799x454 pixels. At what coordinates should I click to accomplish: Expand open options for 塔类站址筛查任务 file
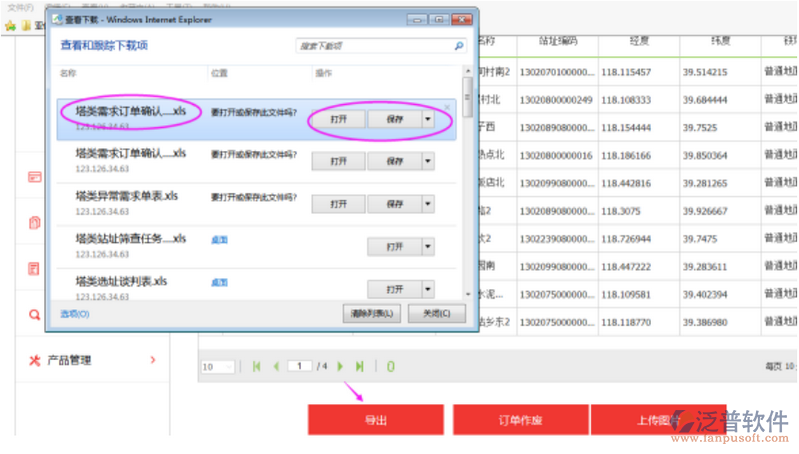coord(429,247)
